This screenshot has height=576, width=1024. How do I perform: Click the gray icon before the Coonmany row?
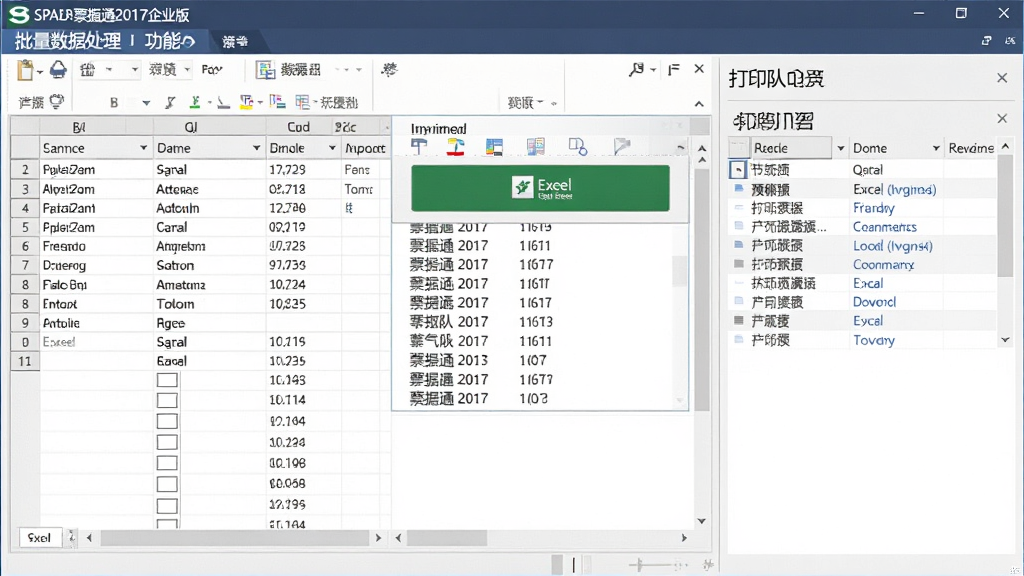739,264
